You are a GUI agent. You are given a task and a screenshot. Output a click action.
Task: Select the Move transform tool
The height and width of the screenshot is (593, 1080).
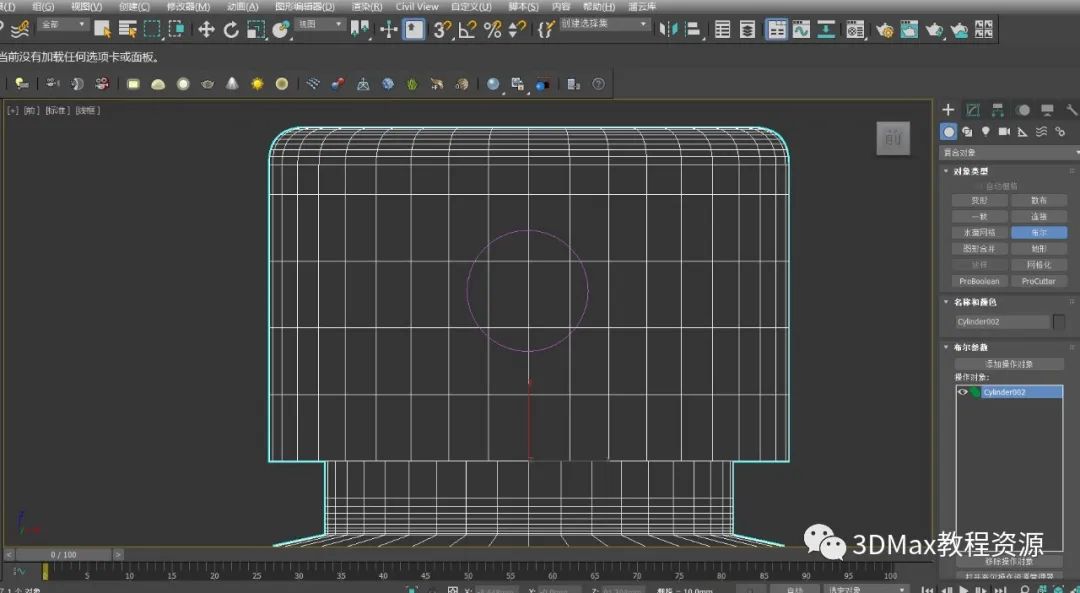pyautogui.click(x=206, y=29)
